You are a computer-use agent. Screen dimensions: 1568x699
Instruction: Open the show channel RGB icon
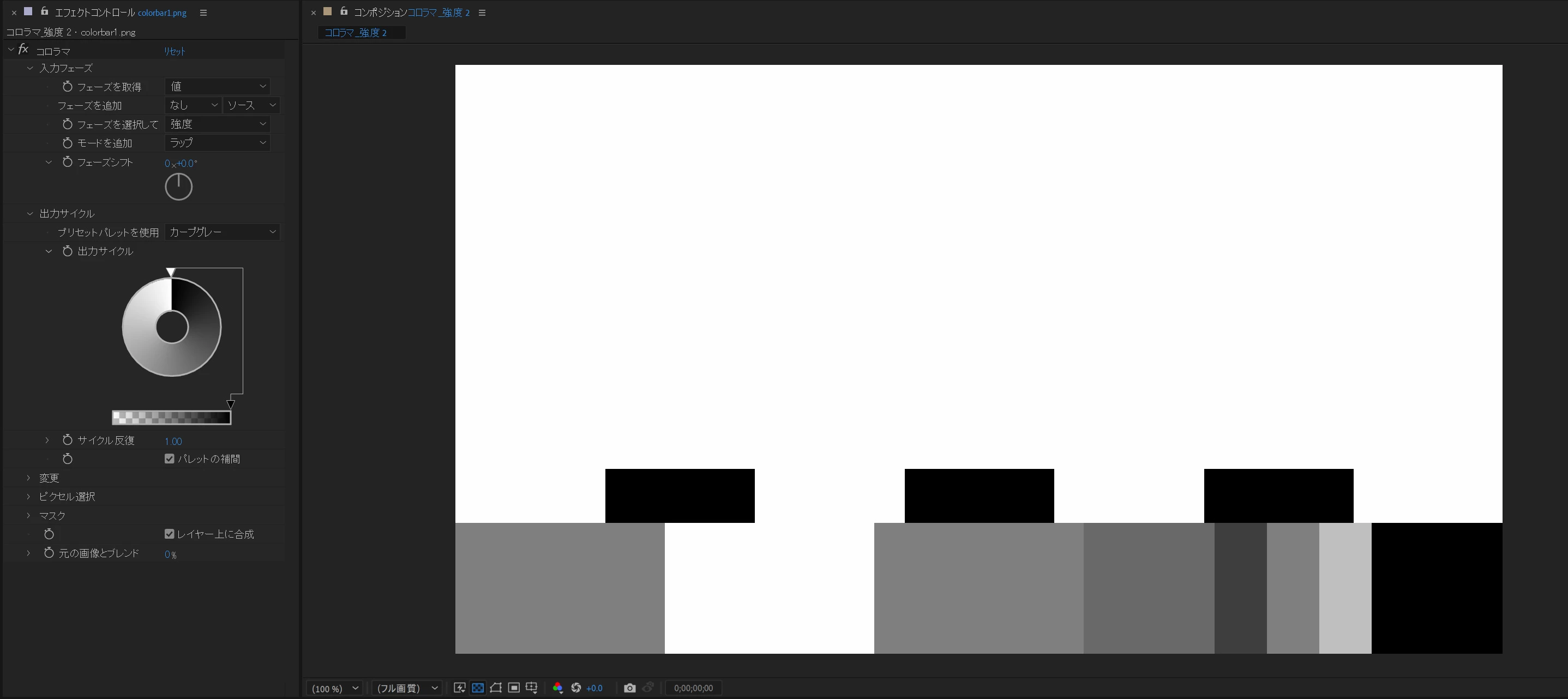click(557, 688)
